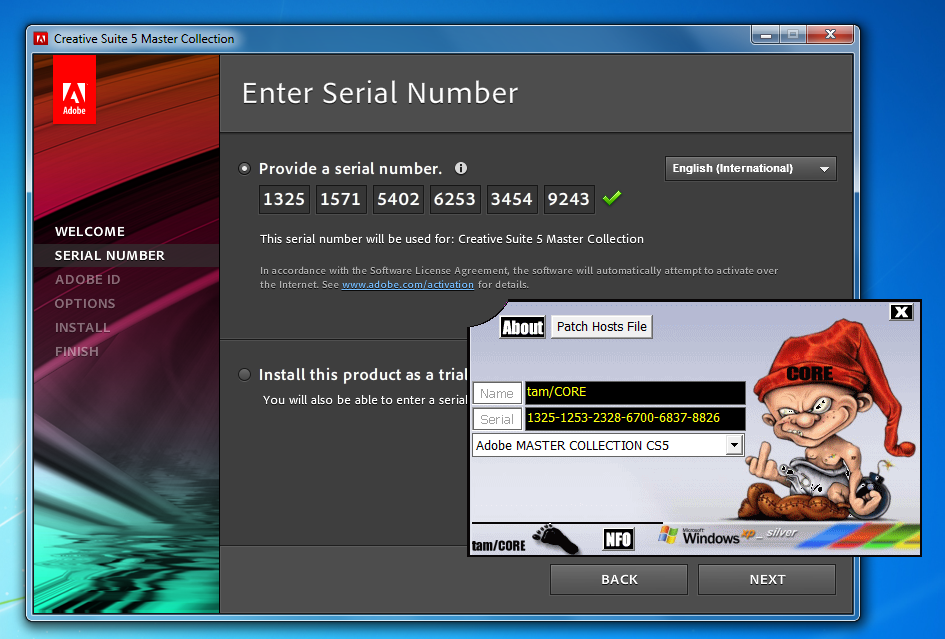Screen dimensions: 945x639
Task: Select the SERIAL NUMBER step
Action: click(x=110, y=256)
